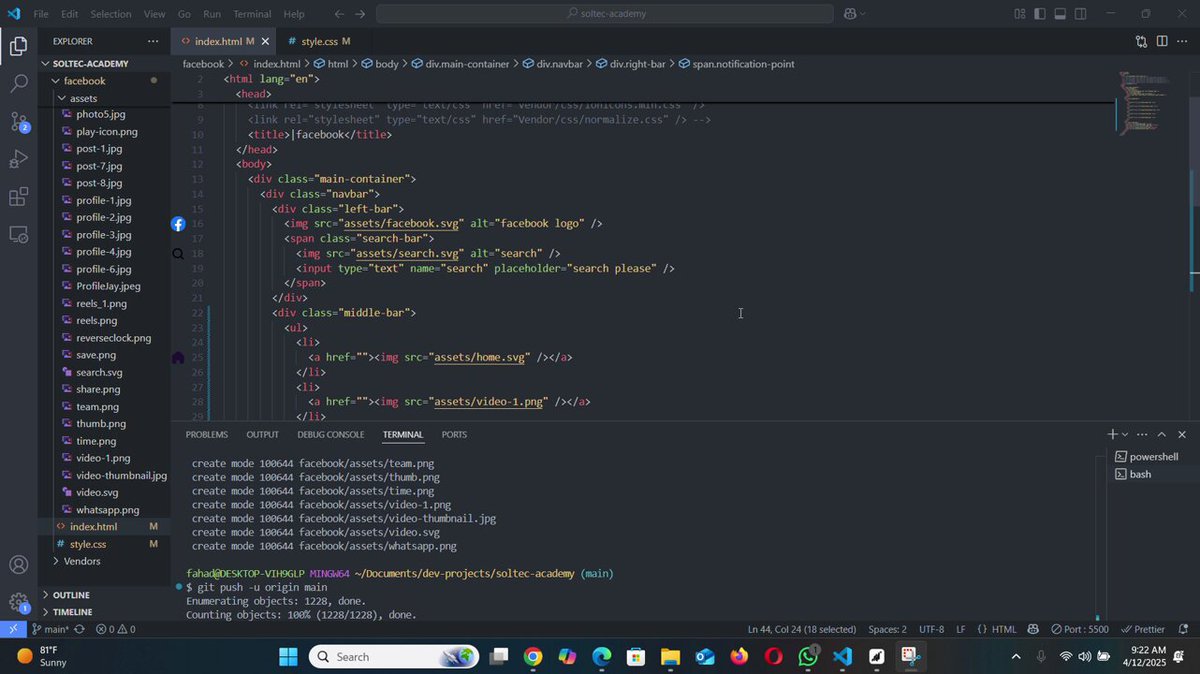
Task: Switch to OUTPUT panel tab
Action: click(262, 435)
